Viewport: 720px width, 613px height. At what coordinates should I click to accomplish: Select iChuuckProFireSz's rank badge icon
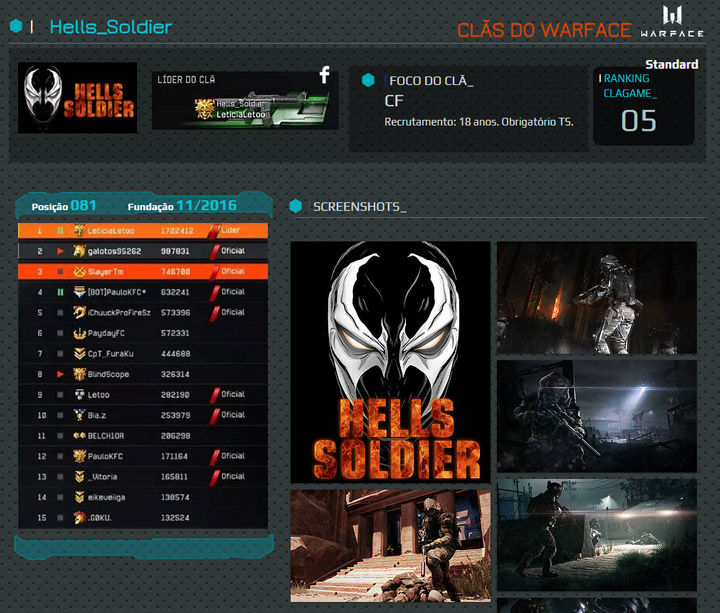tap(79, 312)
